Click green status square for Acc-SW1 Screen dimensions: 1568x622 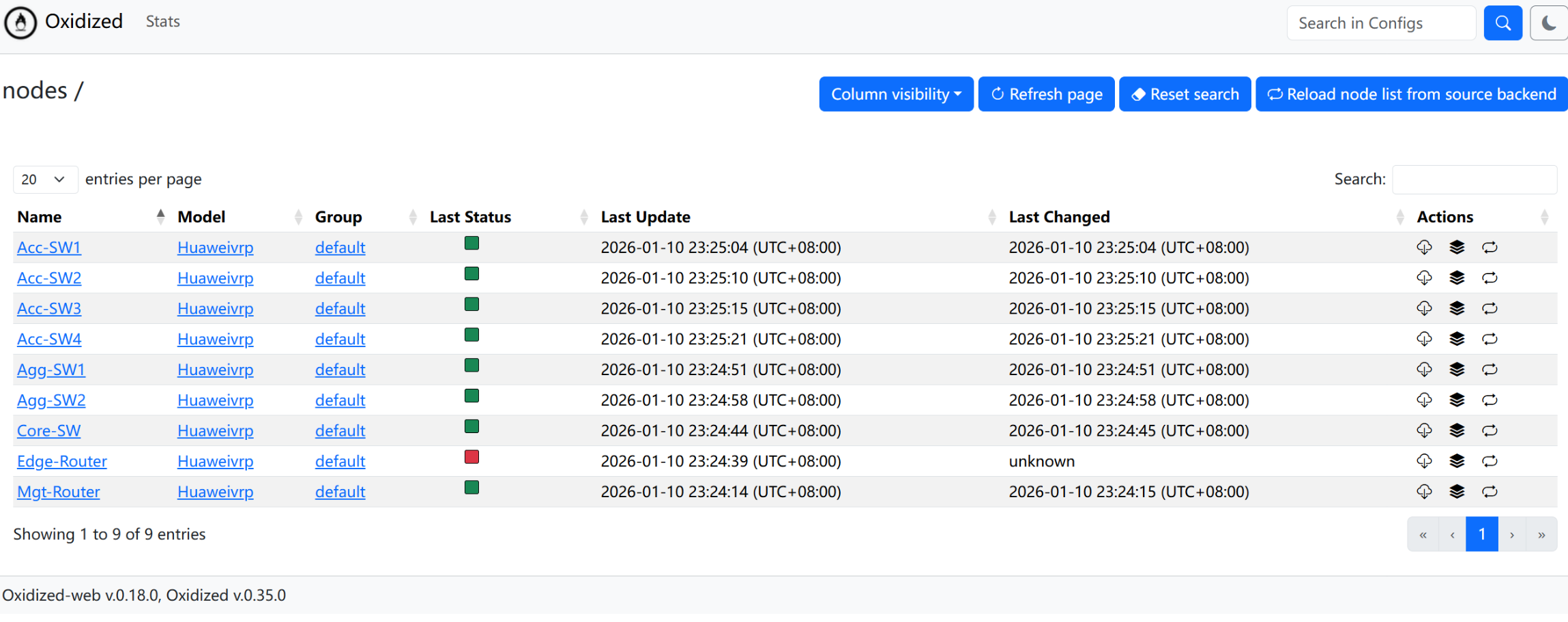coord(471,243)
